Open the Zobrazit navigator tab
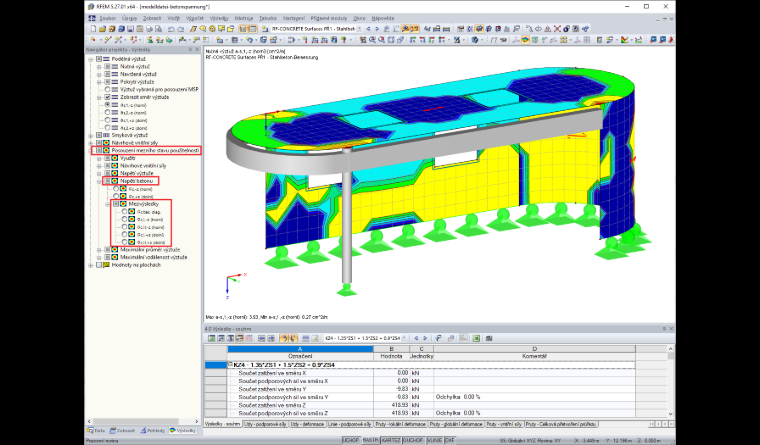Viewport: 760px width, 445px height. (x=123, y=430)
